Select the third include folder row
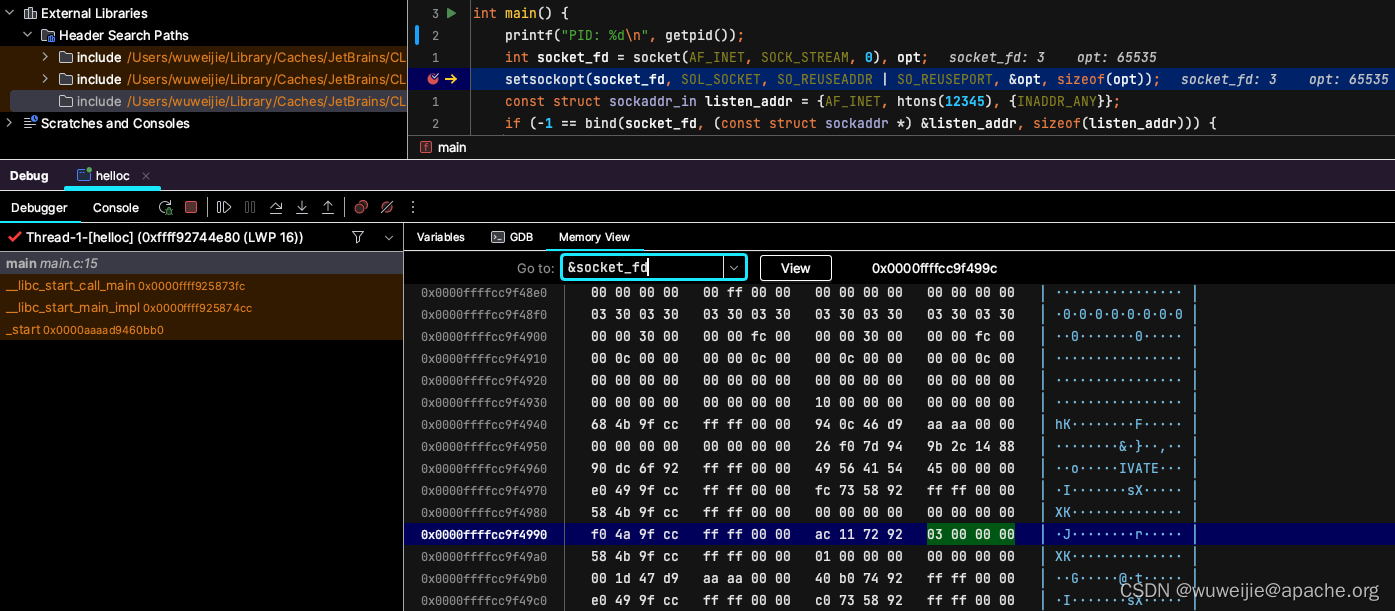The width and height of the screenshot is (1395, 611). (x=208, y=101)
